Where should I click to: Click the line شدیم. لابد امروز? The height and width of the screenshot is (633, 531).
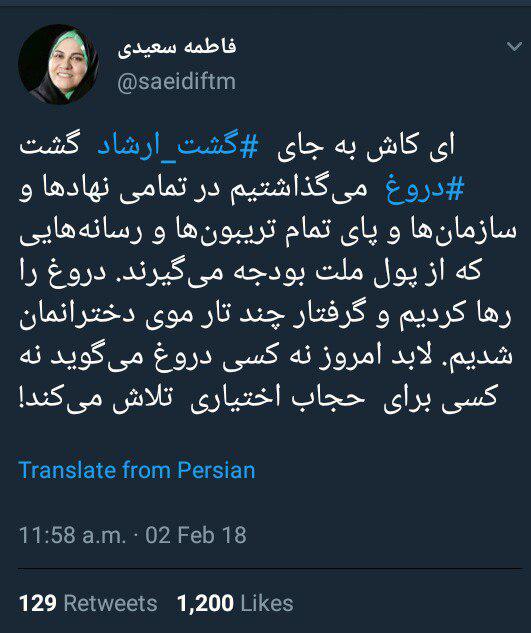(266, 358)
